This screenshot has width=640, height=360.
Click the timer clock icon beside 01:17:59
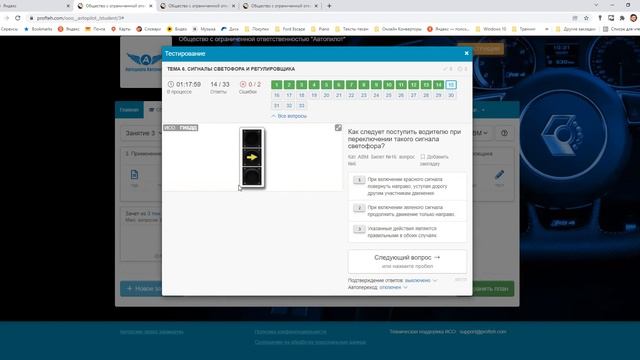point(171,84)
